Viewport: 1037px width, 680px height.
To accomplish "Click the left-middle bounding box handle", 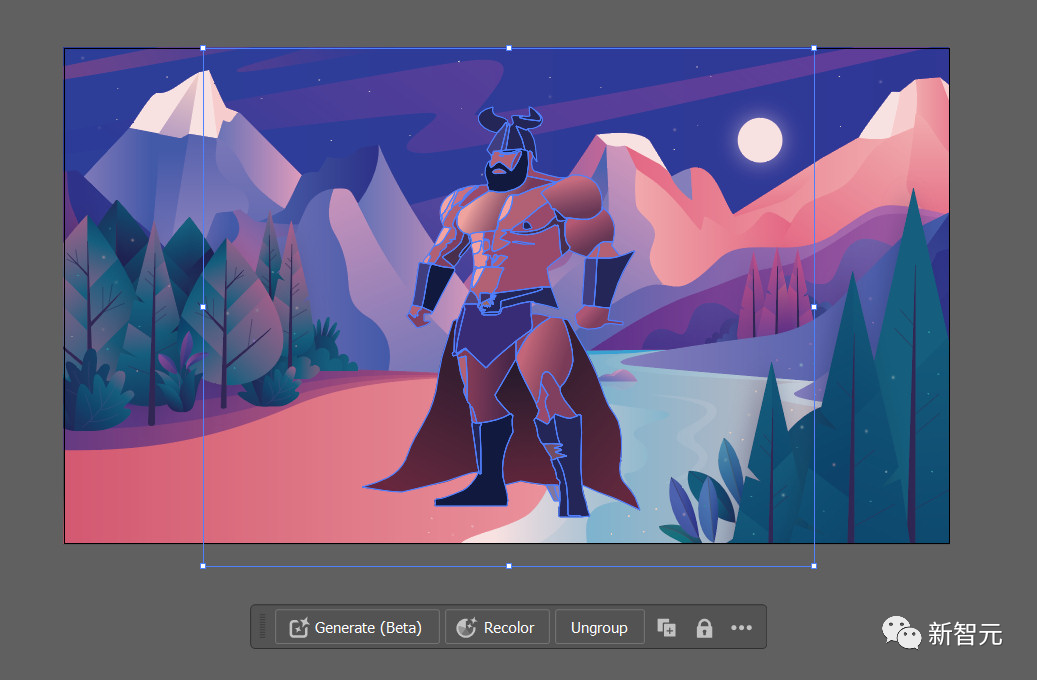I will [203, 307].
